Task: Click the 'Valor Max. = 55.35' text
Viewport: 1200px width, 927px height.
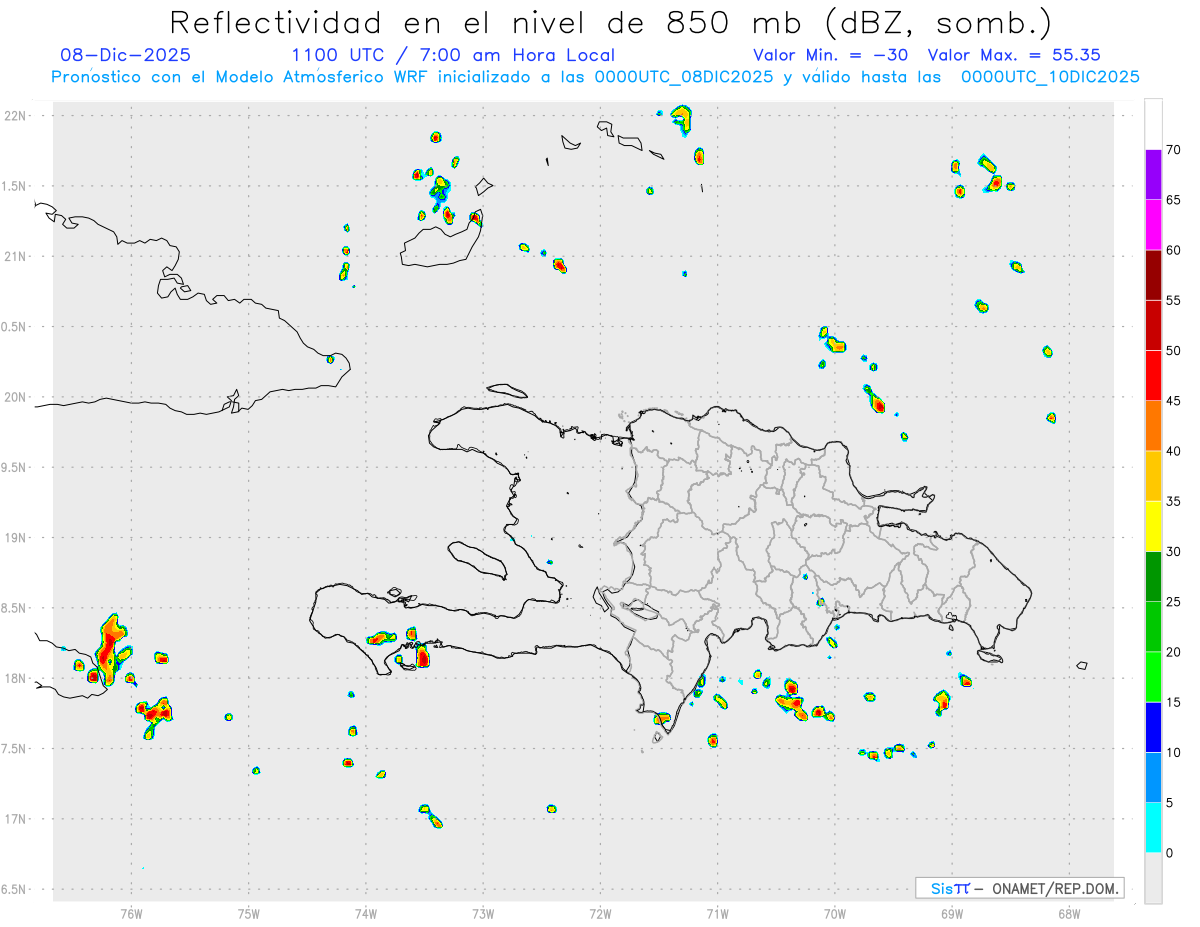Action: point(1014,55)
